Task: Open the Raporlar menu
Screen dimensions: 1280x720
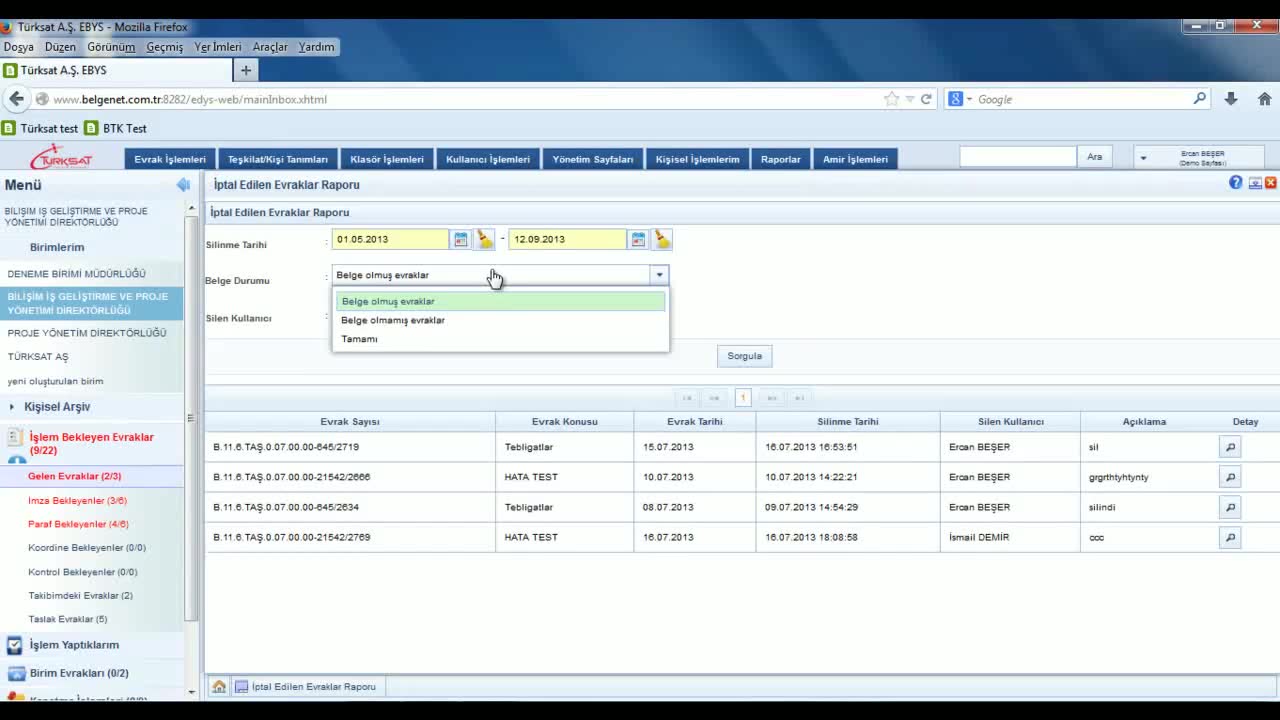Action: (780, 159)
